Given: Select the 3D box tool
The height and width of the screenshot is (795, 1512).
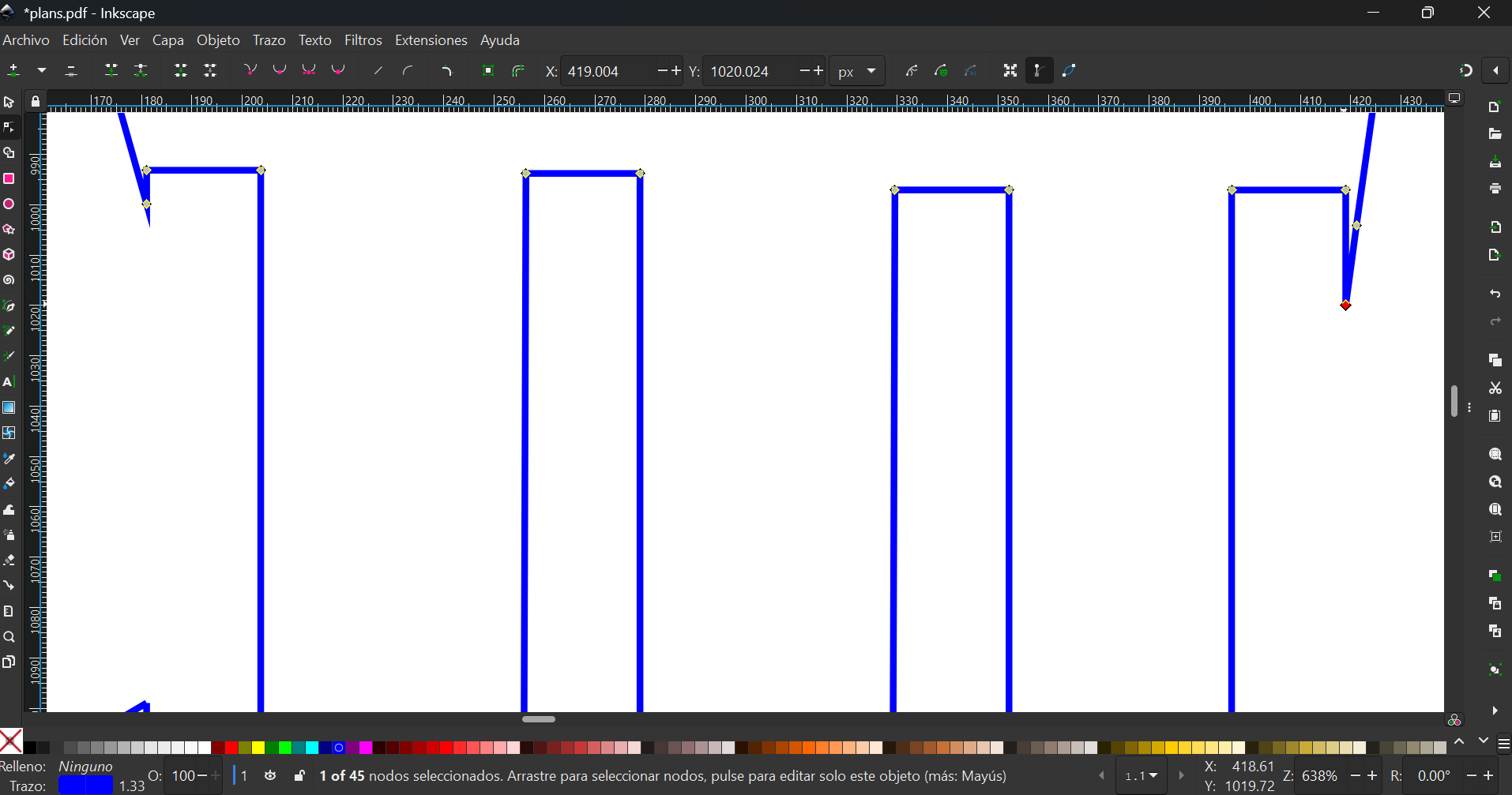Looking at the screenshot, I should (9, 254).
